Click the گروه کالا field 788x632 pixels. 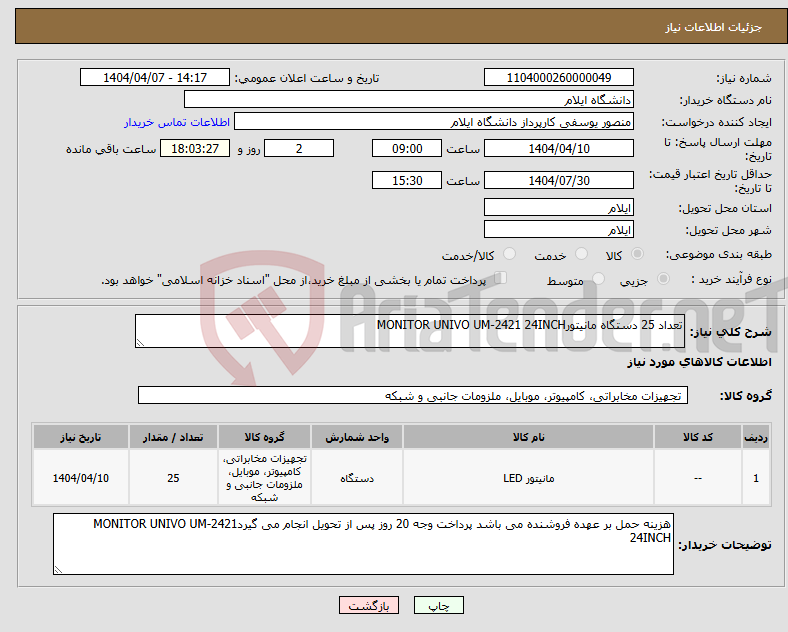click(413, 395)
